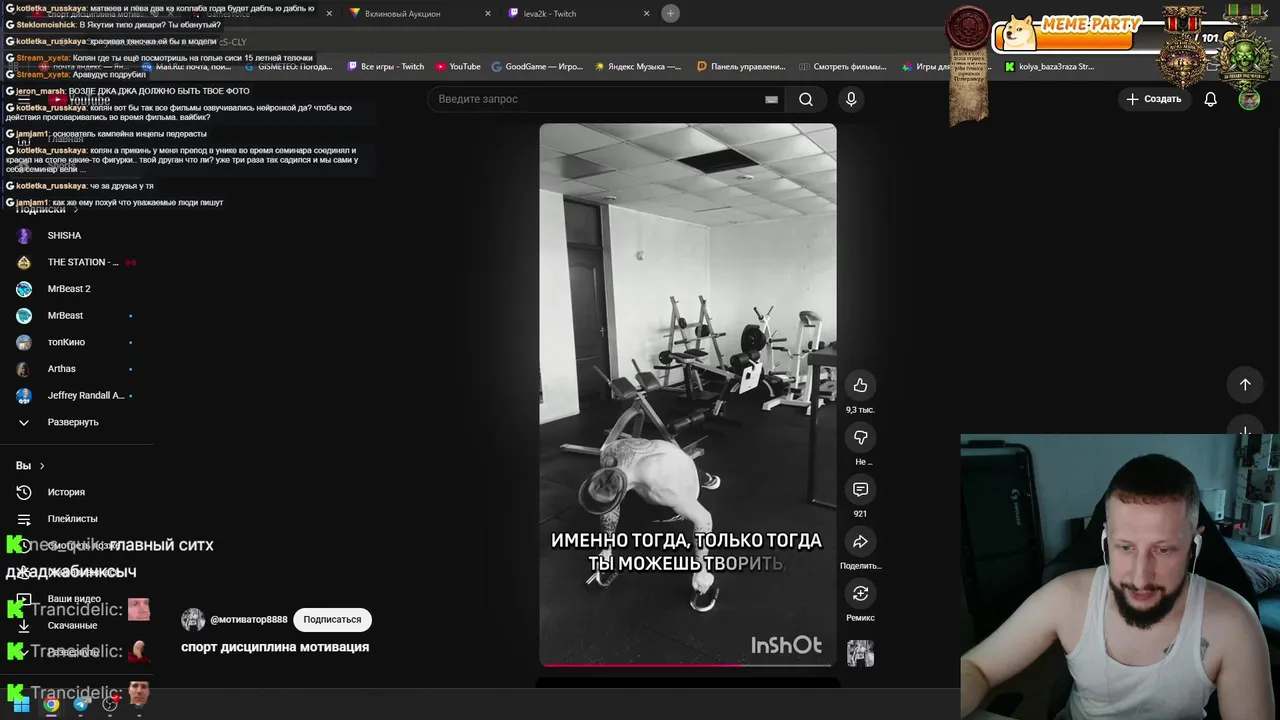
Task: Open a new browser tab
Action: point(670,13)
